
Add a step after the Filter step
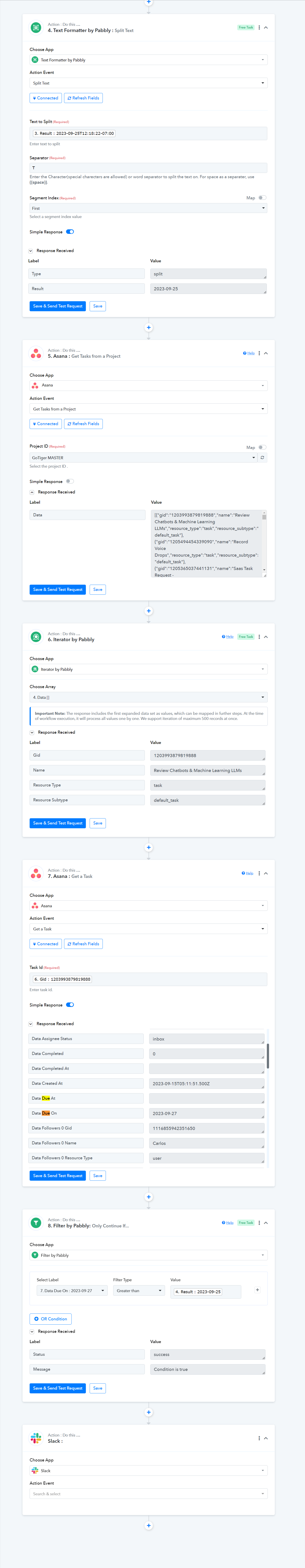tap(148, 1412)
